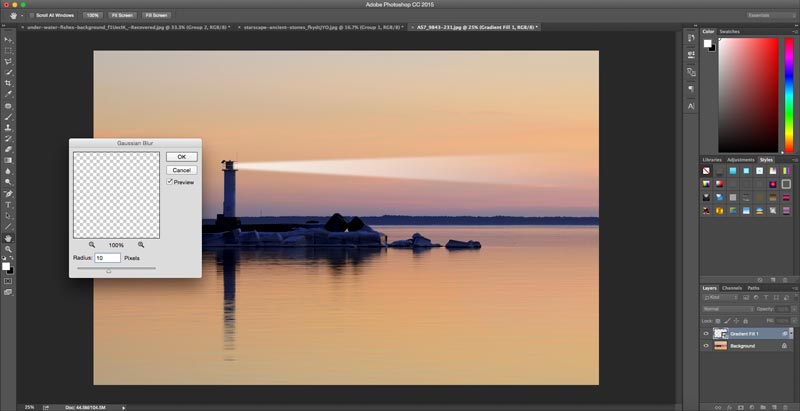Select the Eyedropper tool
The height and width of the screenshot is (411, 800).
point(8,94)
